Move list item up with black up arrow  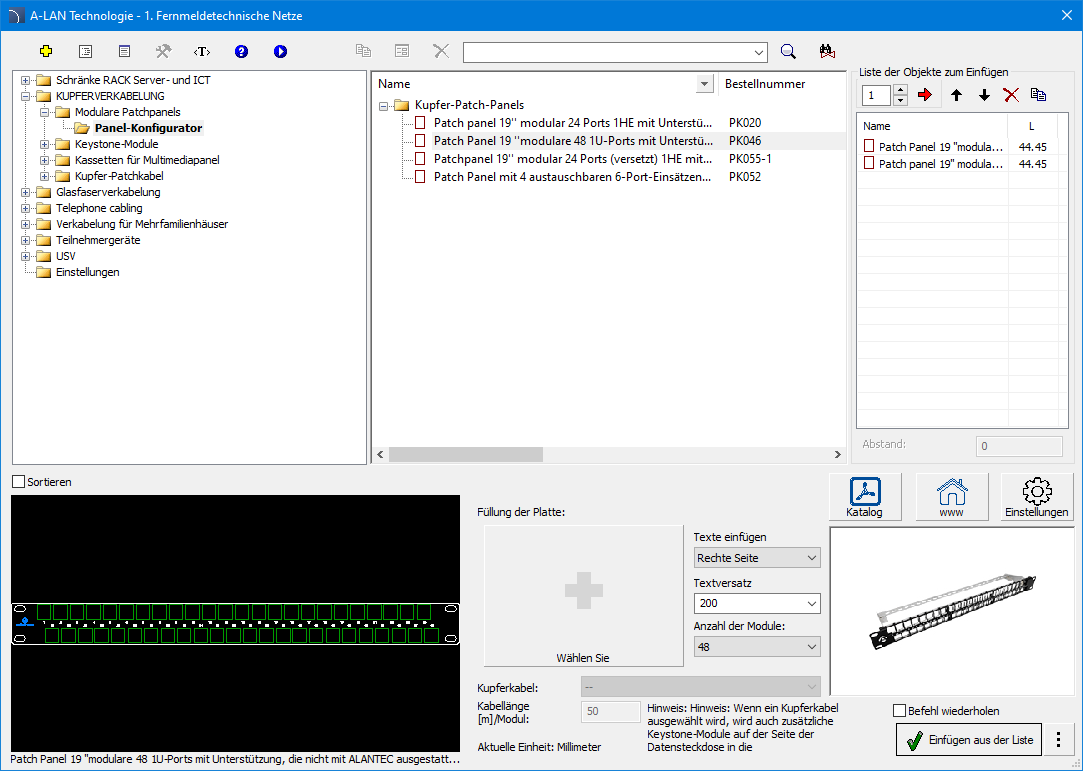(956, 95)
